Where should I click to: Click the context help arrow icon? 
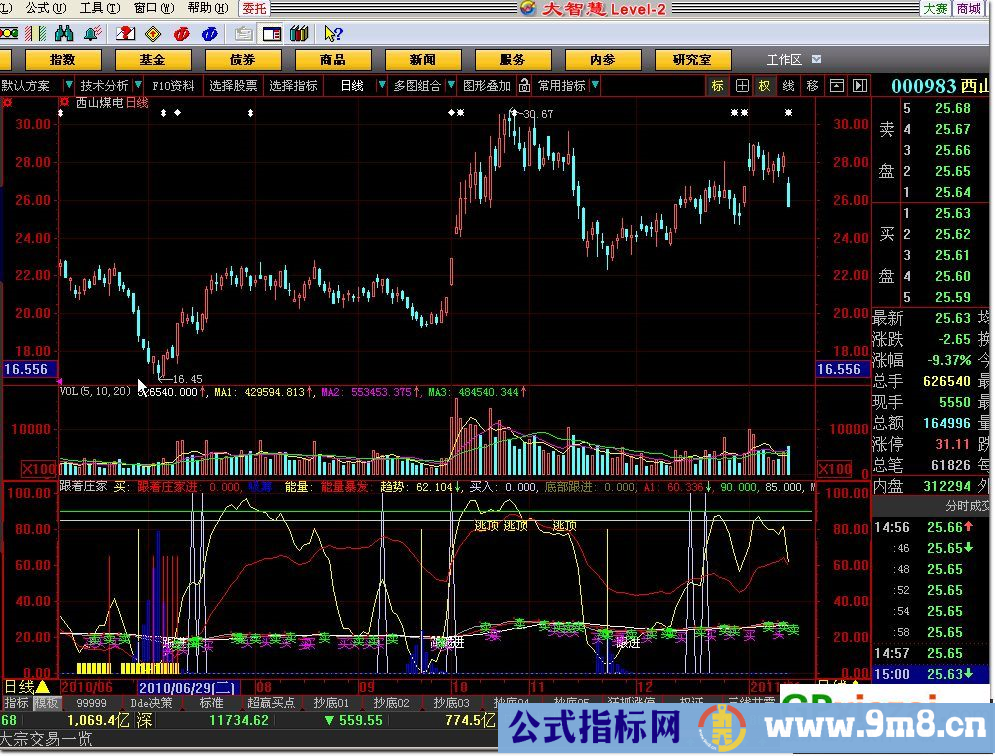tap(332, 35)
